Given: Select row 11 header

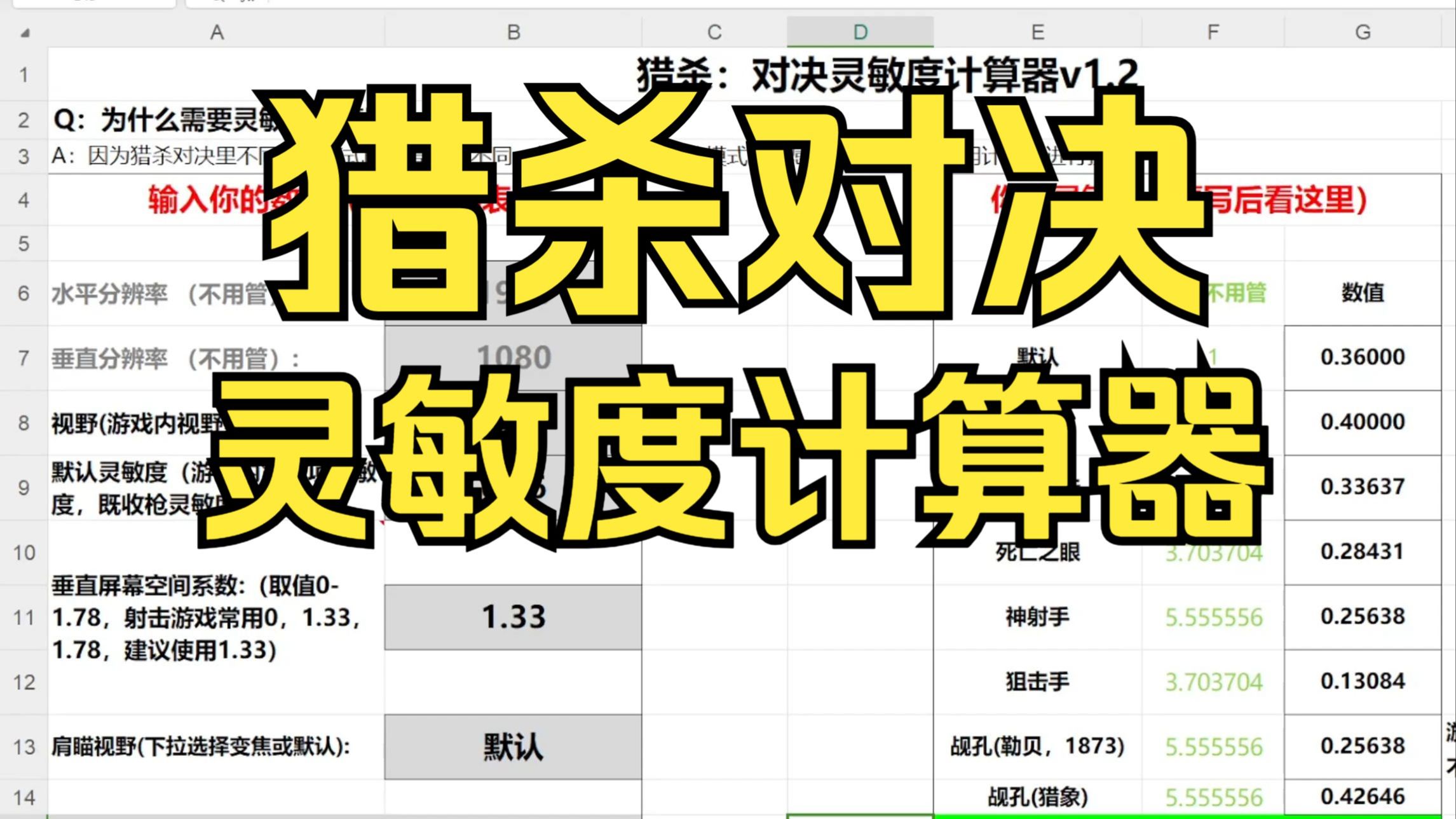Looking at the screenshot, I should click(24, 617).
